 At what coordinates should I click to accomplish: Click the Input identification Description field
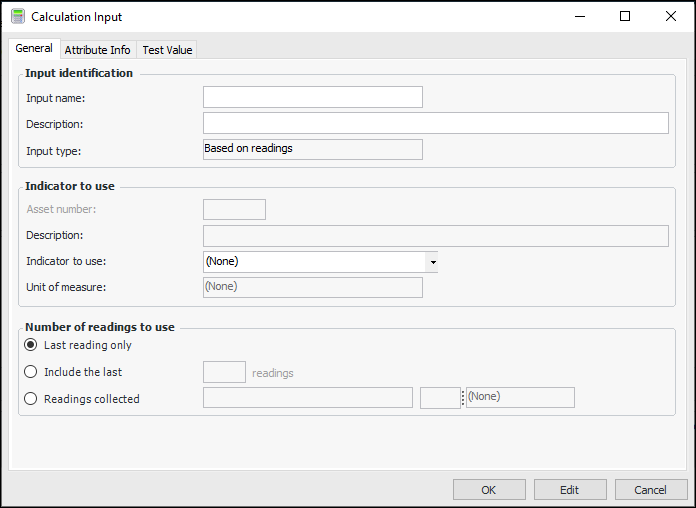point(435,123)
